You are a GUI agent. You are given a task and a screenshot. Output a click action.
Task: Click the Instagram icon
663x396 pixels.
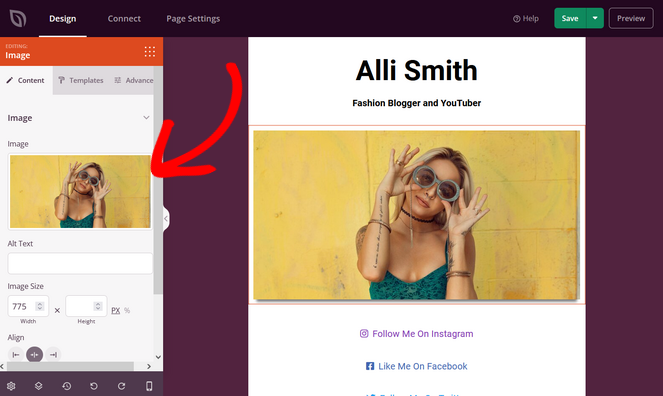tap(364, 333)
